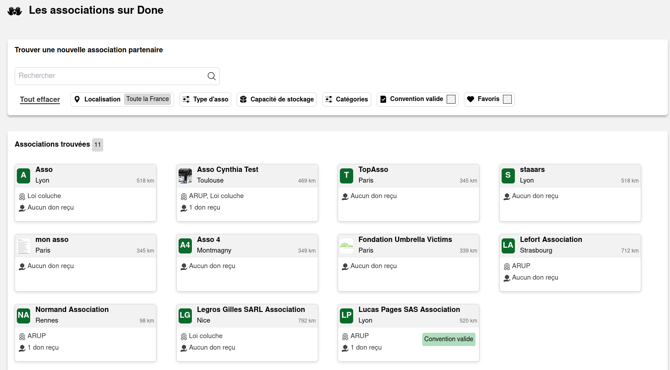
Task: Click the search magnifier icon
Action: pos(212,76)
